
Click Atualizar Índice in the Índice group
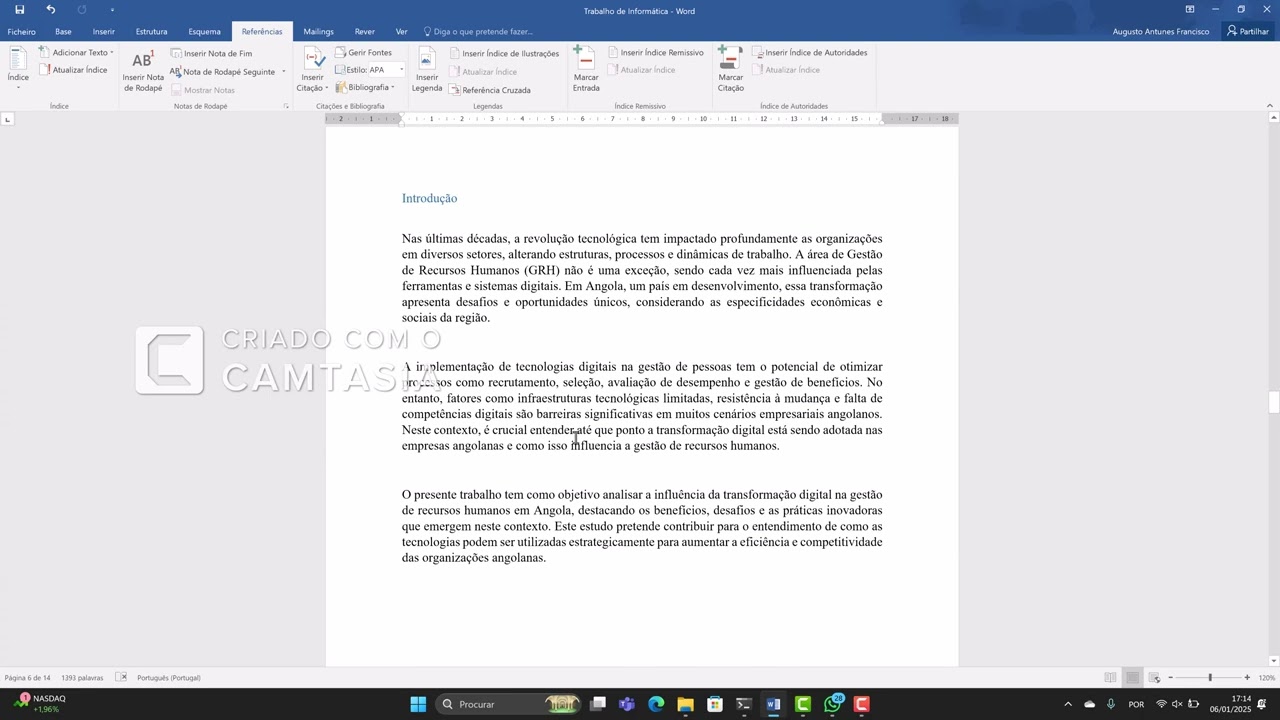(x=73, y=70)
